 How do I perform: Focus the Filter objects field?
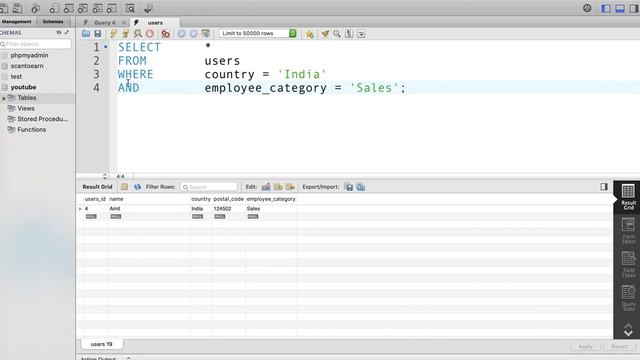[x=36, y=44]
